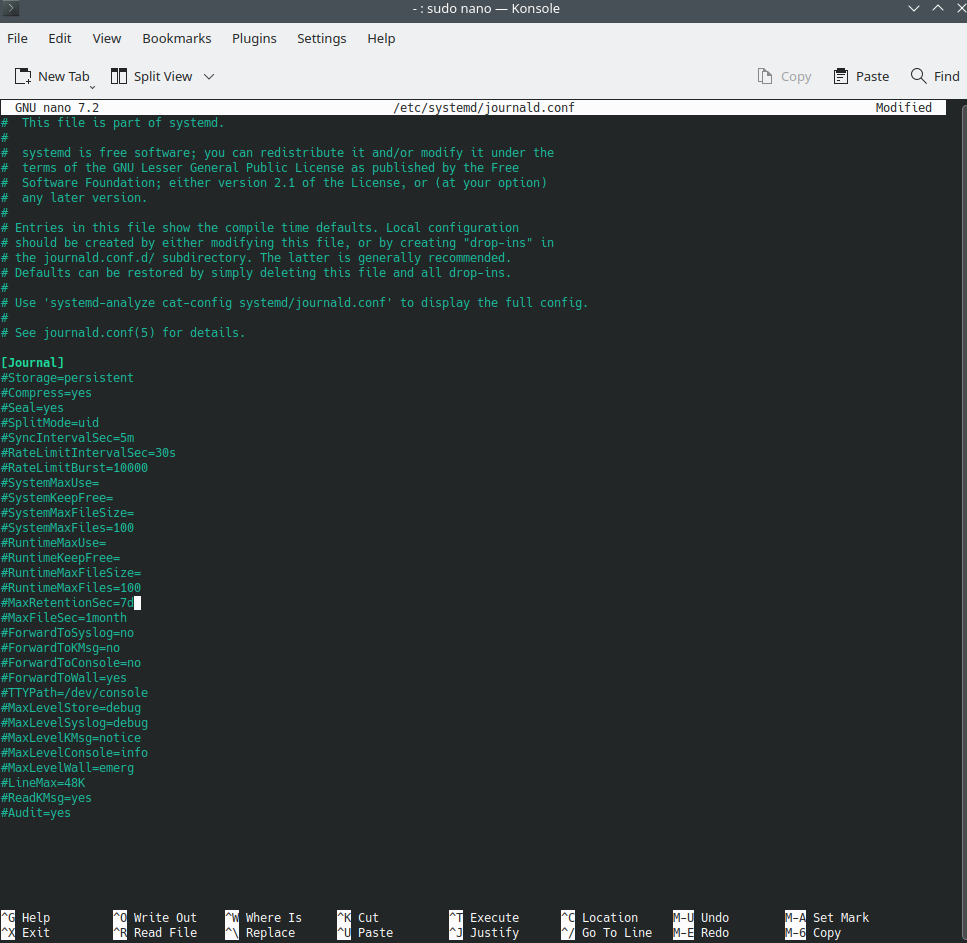
Task: Open the Bookmarks menu
Action: (177, 38)
